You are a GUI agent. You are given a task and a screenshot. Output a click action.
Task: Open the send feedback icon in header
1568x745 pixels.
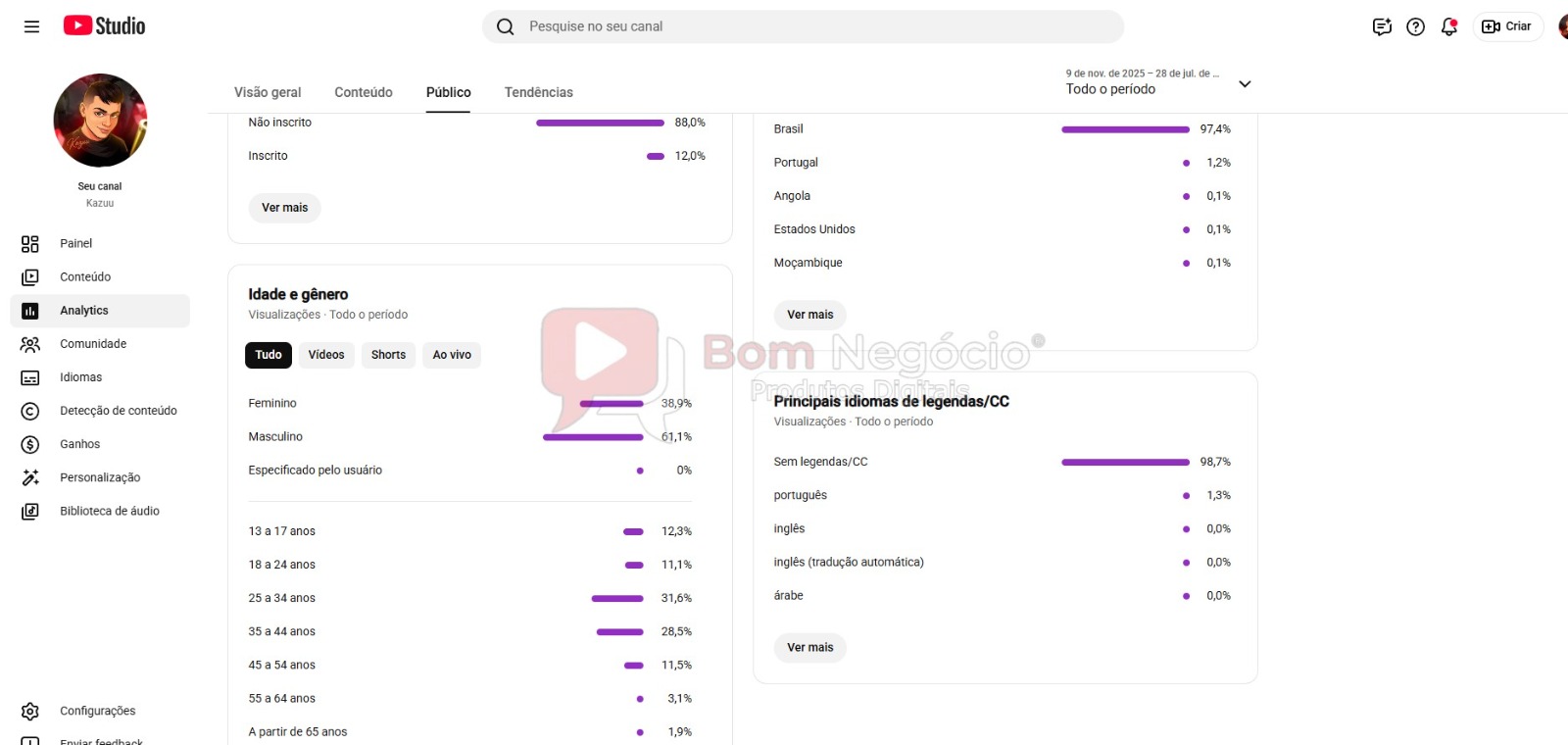(1382, 26)
